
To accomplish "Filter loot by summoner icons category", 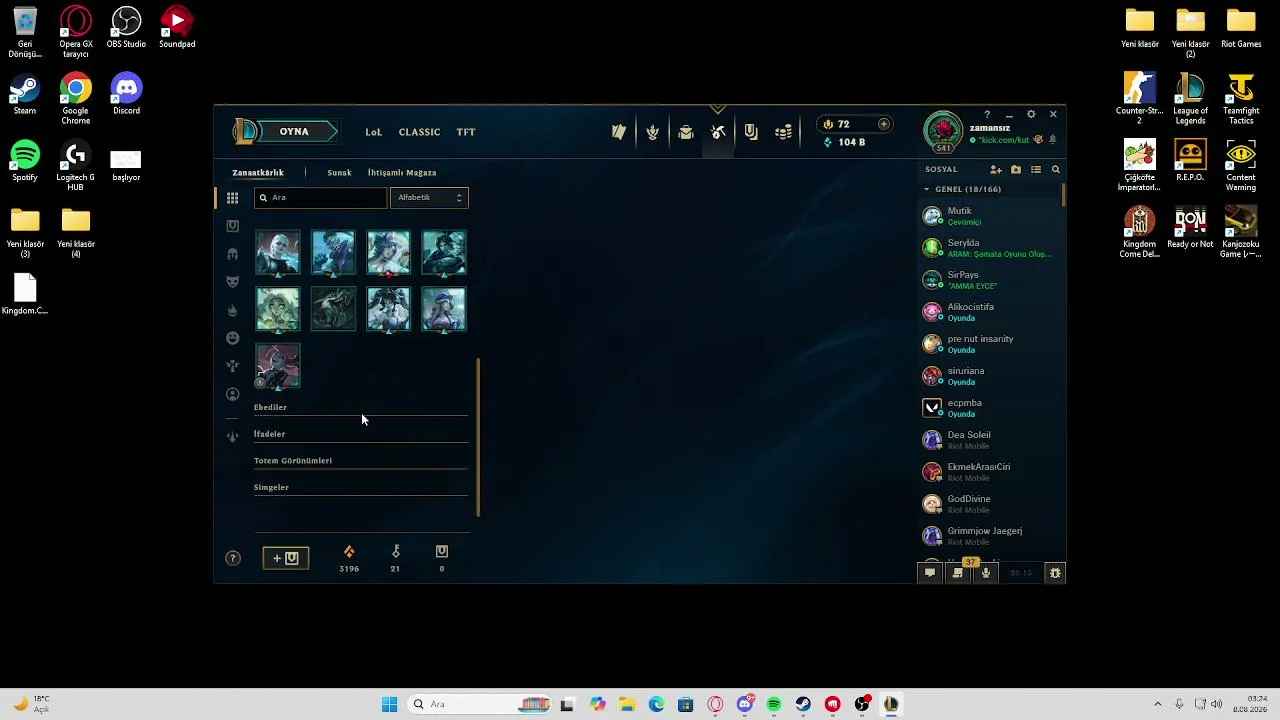I will tap(232, 394).
